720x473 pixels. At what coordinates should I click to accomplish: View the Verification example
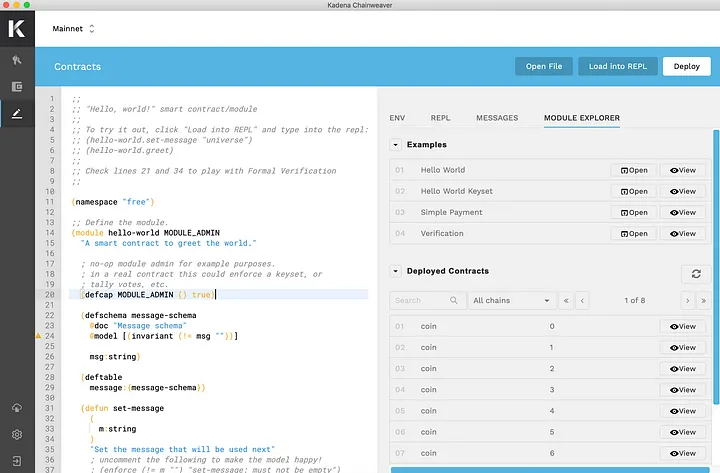click(x=683, y=234)
